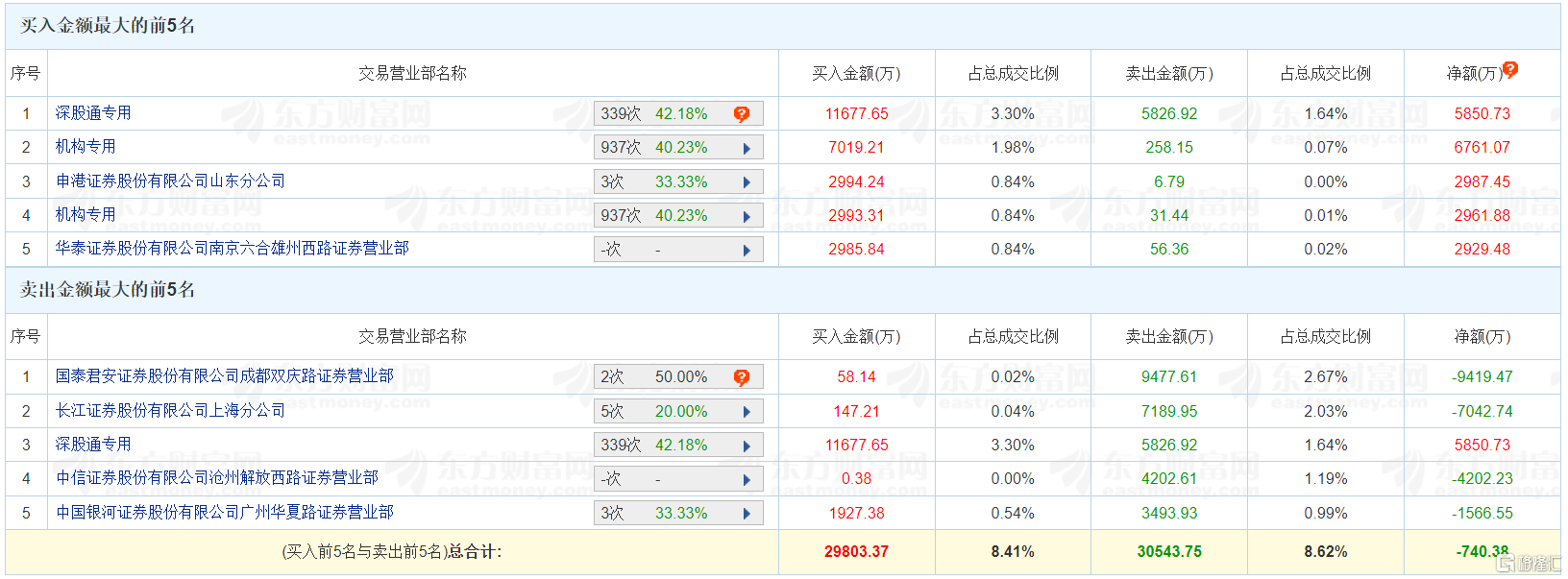Expand arrow in 机构专用 row with 7019.21 buy amount
The image size is (1568, 579).
[747, 149]
